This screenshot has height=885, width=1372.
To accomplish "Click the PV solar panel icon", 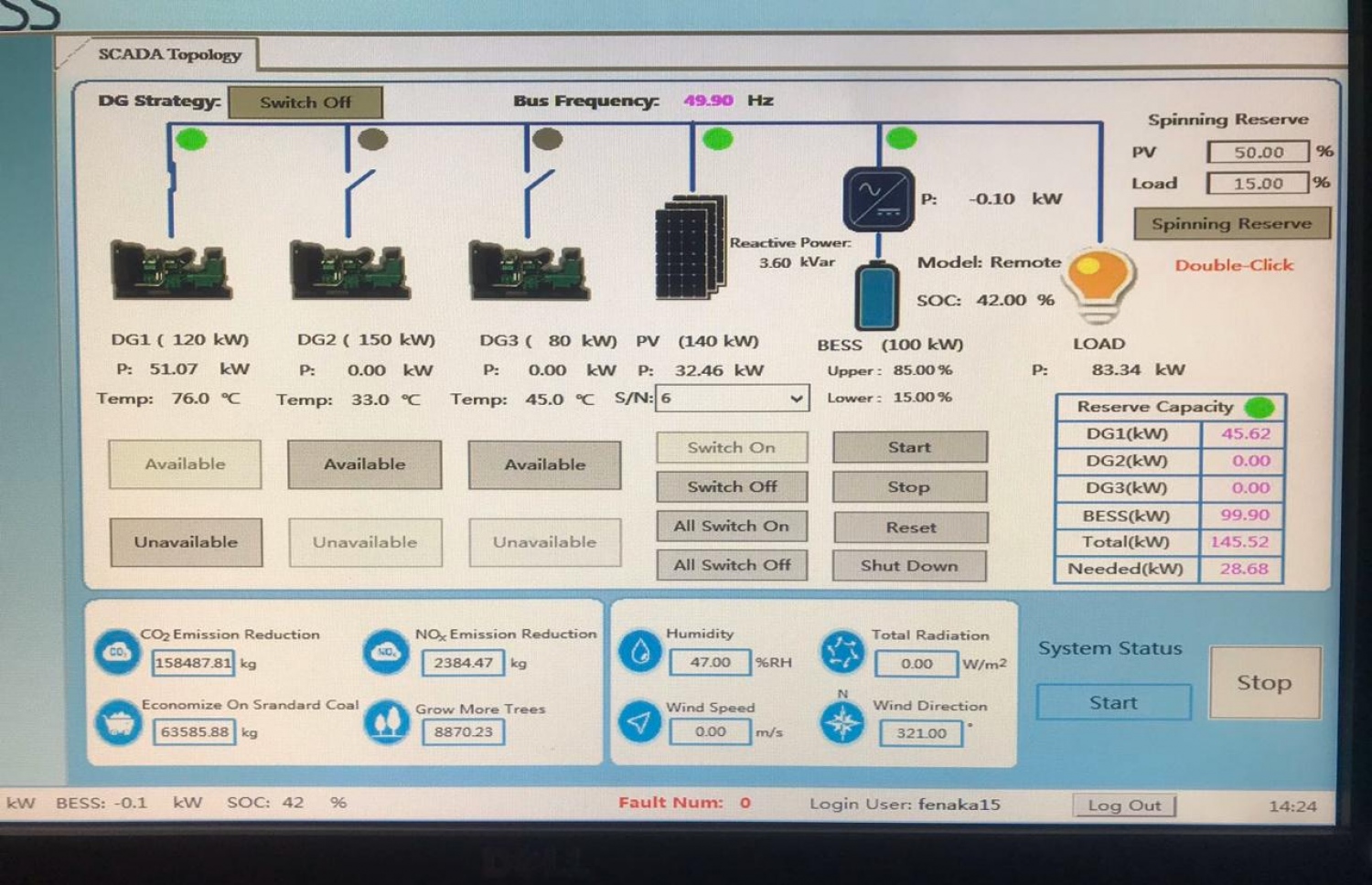I will coord(691,247).
